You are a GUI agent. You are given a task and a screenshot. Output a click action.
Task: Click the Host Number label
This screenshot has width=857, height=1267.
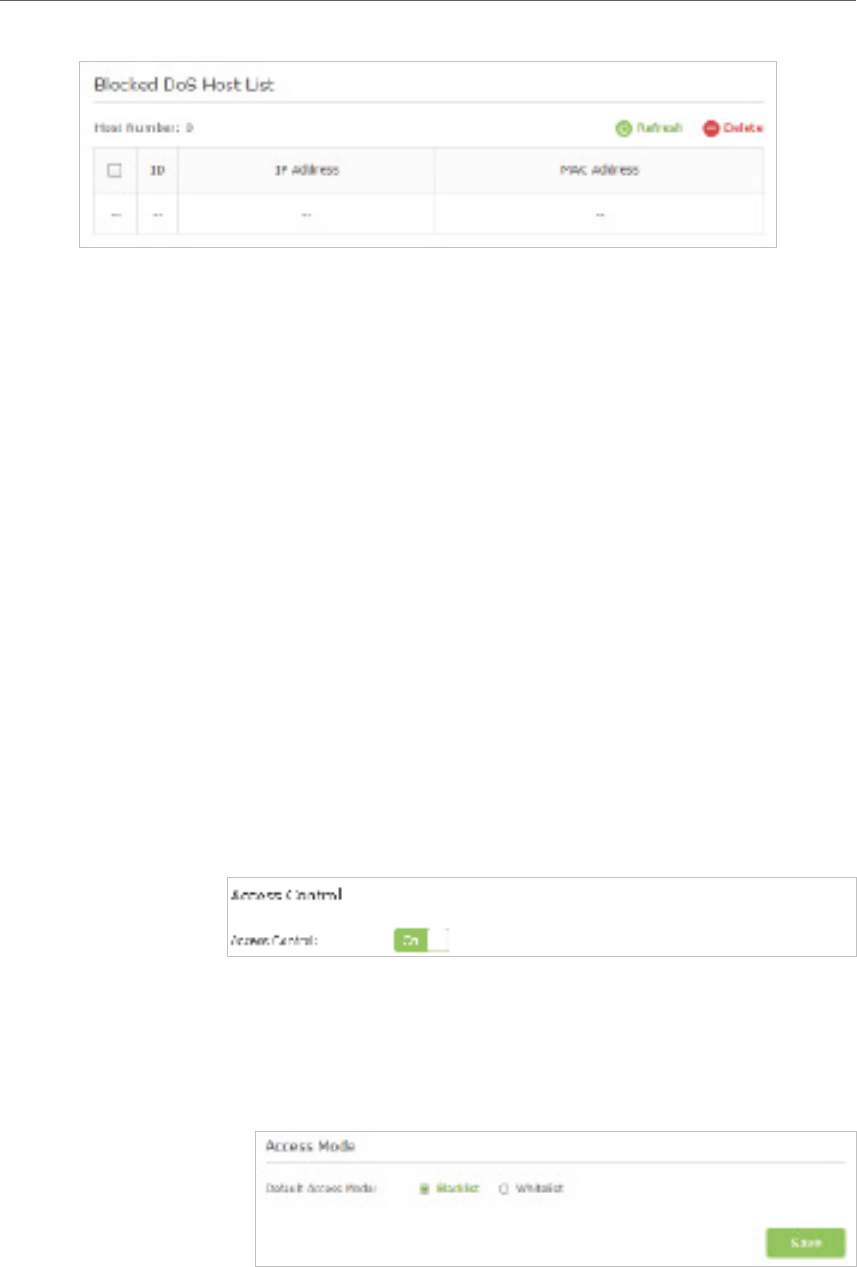click(143, 129)
